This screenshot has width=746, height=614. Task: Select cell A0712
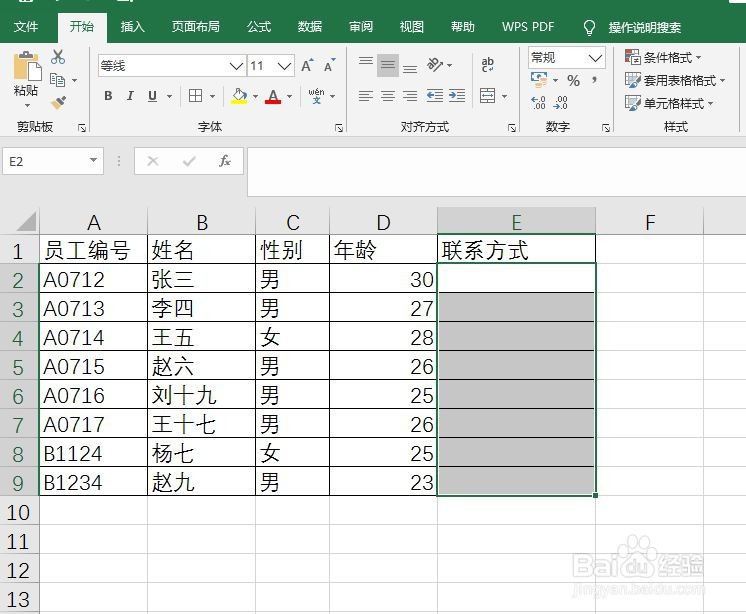click(x=93, y=279)
